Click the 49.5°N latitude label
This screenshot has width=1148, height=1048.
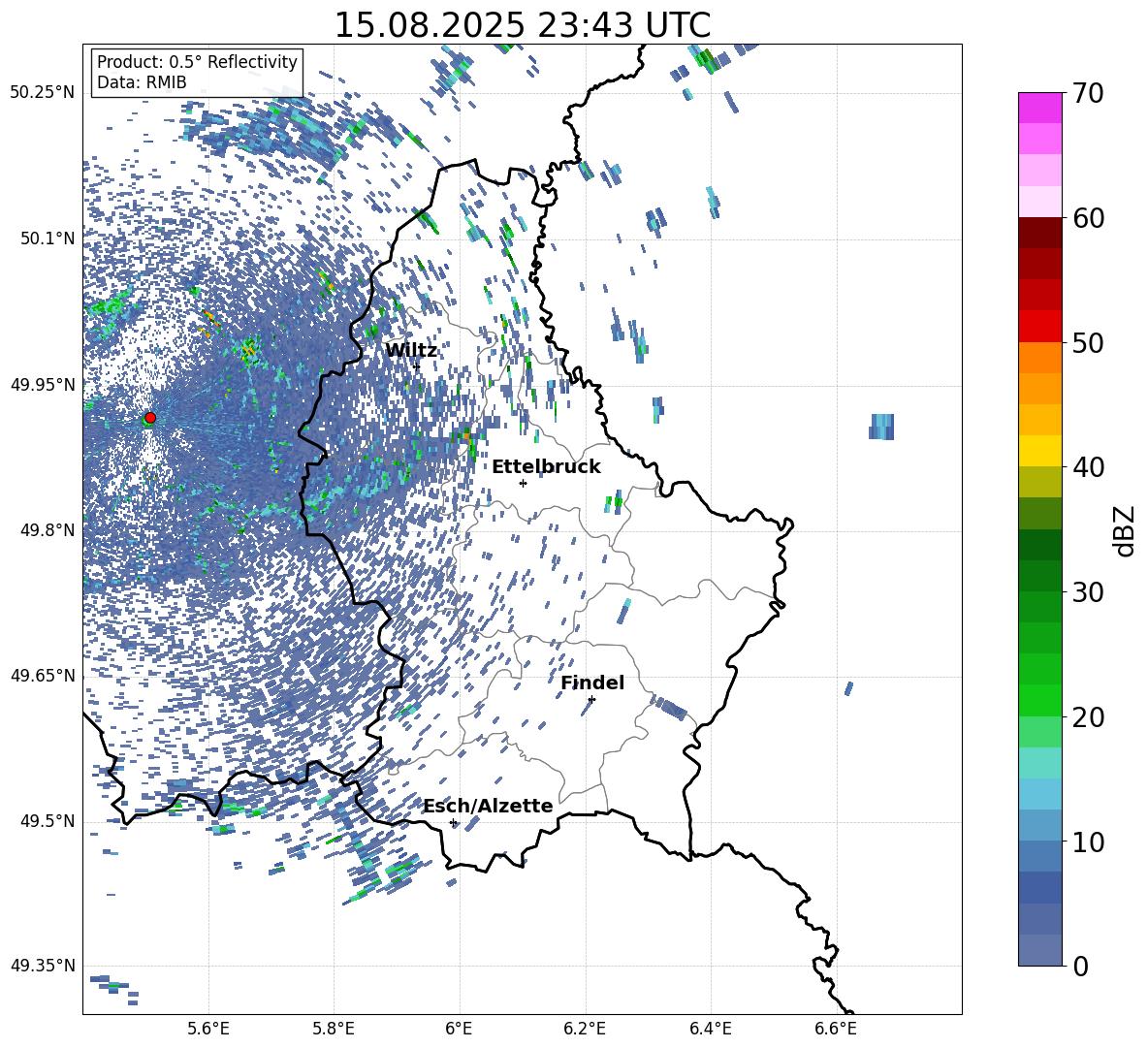pyautogui.click(x=48, y=821)
